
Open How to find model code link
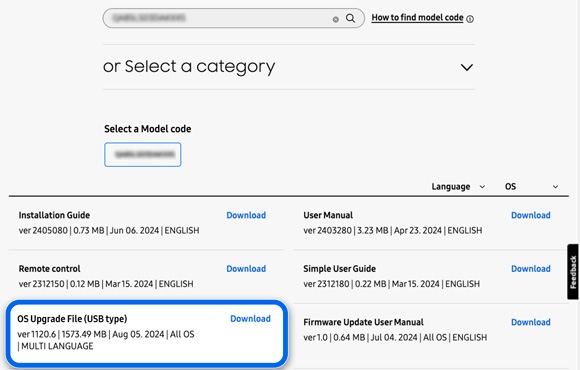417,17
